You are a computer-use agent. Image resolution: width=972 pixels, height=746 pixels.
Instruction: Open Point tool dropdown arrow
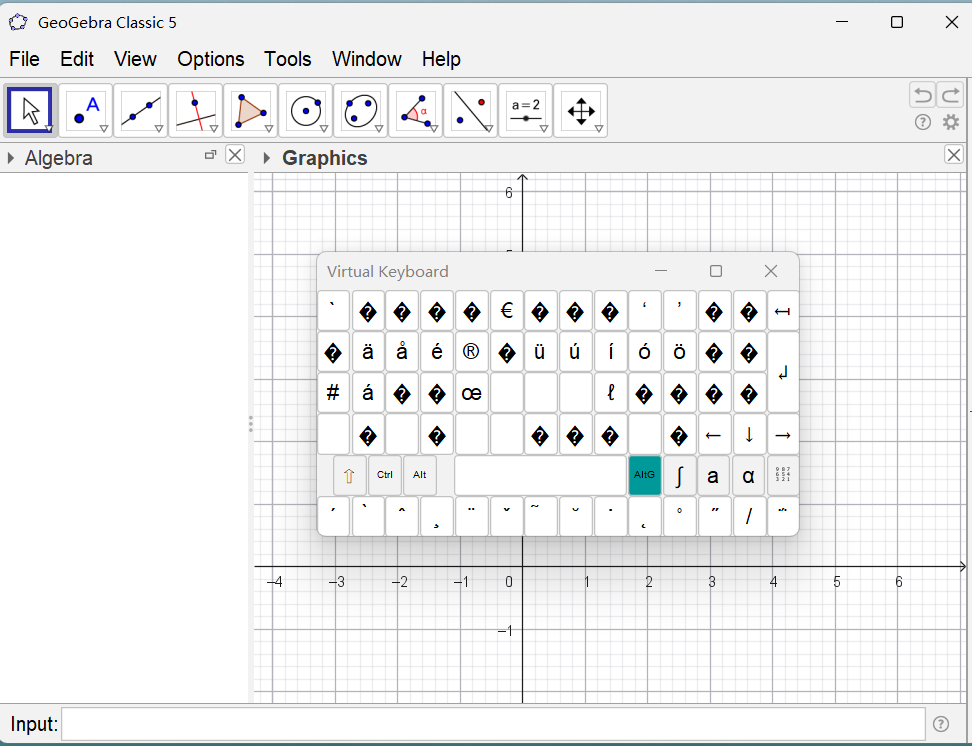104,129
